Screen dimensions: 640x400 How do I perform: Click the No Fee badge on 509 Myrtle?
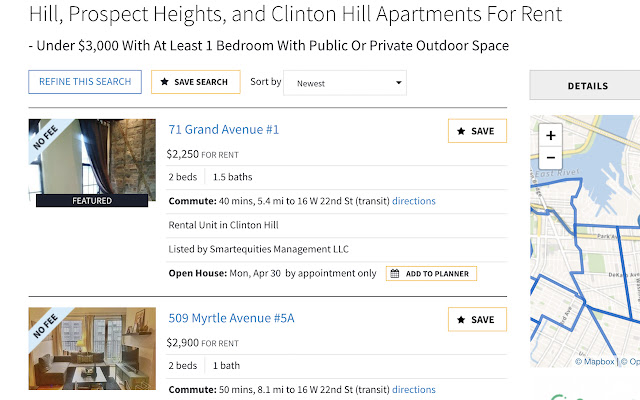(x=45, y=327)
